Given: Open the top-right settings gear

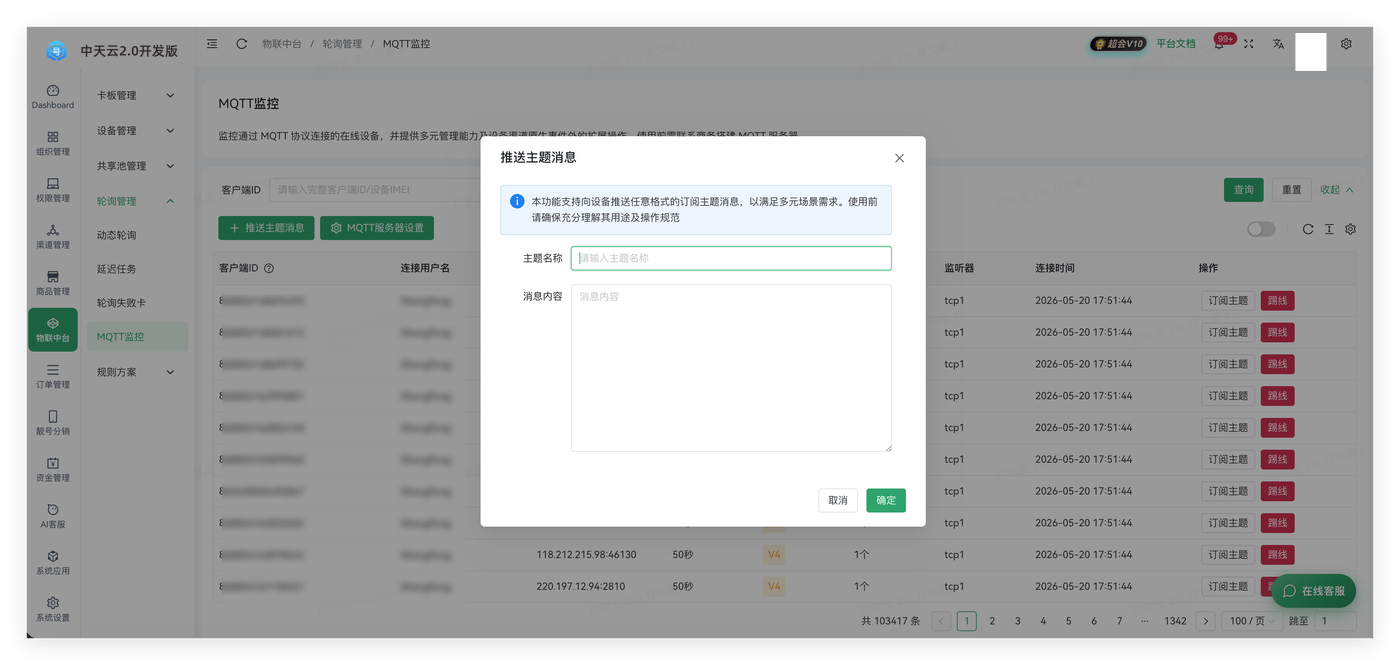Looking at the screenshot, I should pyautogui.click(x=1346, y=44).
